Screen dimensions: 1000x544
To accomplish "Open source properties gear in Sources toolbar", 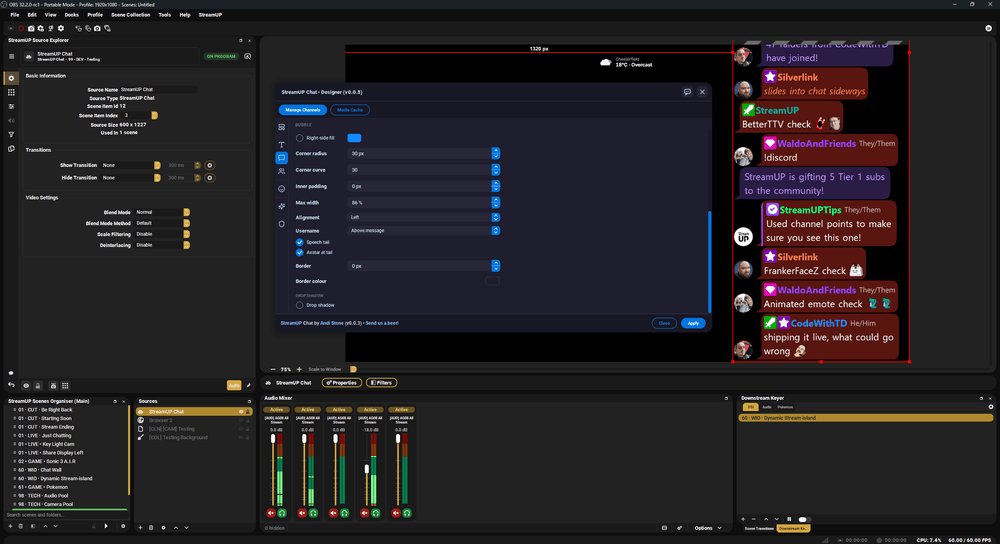I will [x=163, y=527].
